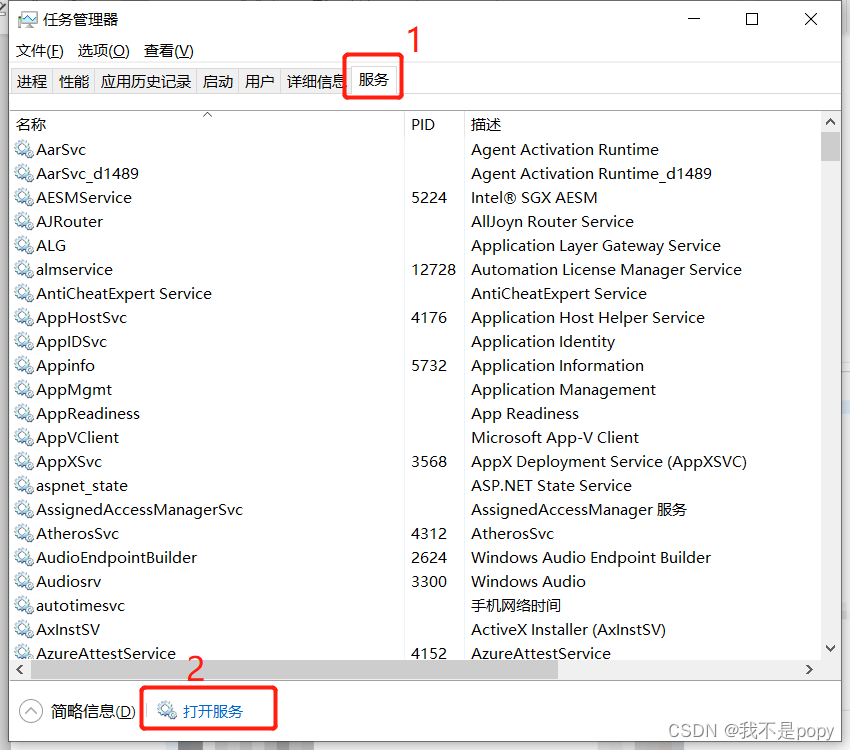Click description 'Automation License Manager Service'
The height and width of the screenshot is (750, 850).
click(606, 269)
